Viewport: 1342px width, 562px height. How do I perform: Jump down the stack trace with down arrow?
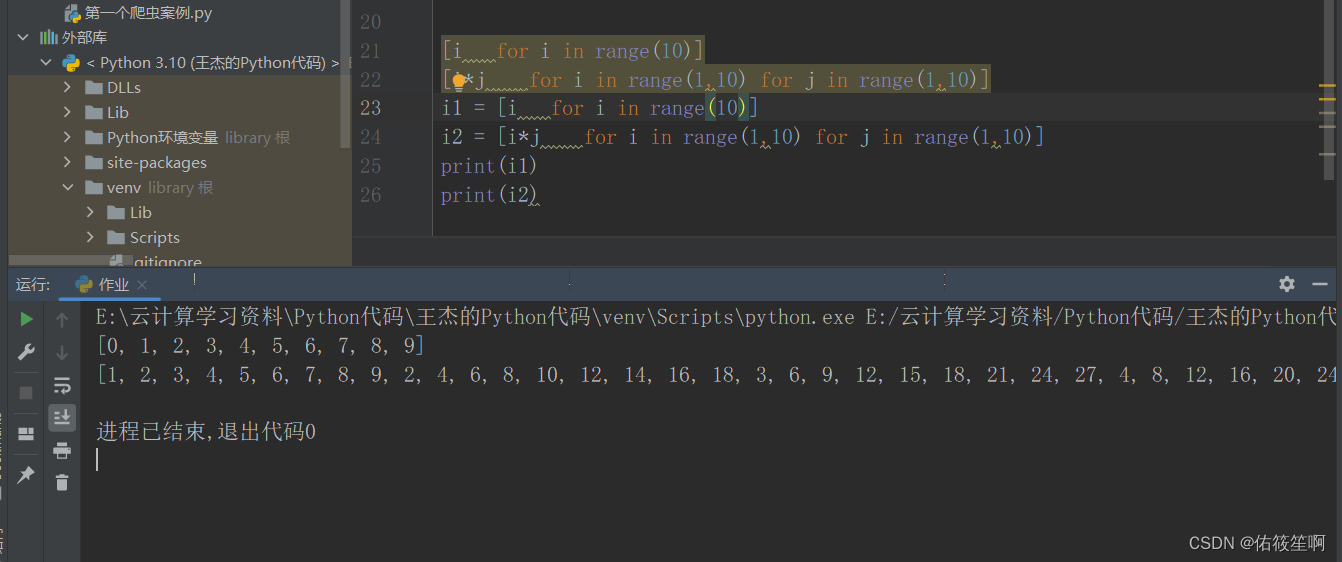click(x=62, y=352)
